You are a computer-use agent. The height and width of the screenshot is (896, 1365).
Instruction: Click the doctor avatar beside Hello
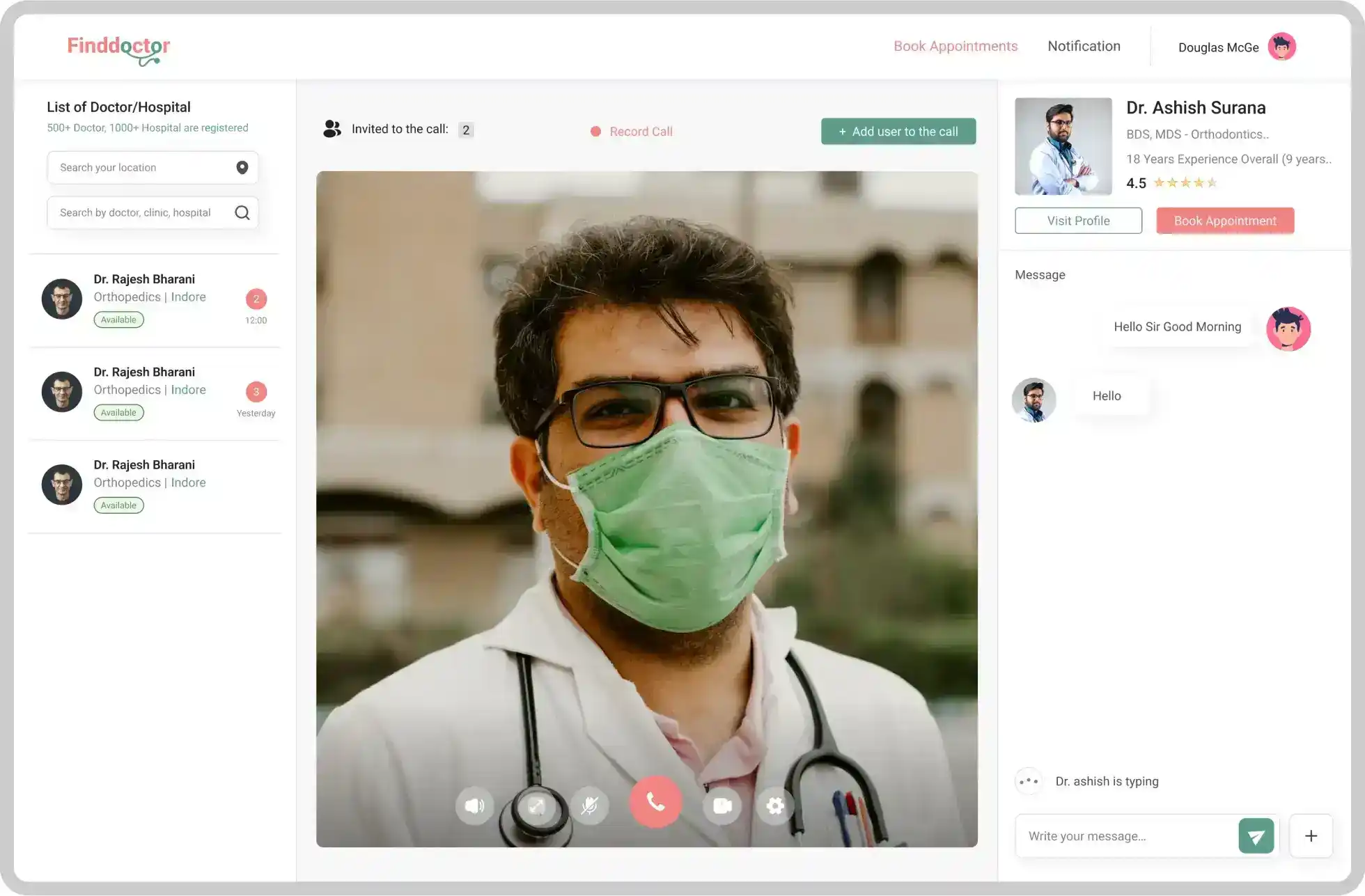pyautogui.click(x=1034, y=400)
